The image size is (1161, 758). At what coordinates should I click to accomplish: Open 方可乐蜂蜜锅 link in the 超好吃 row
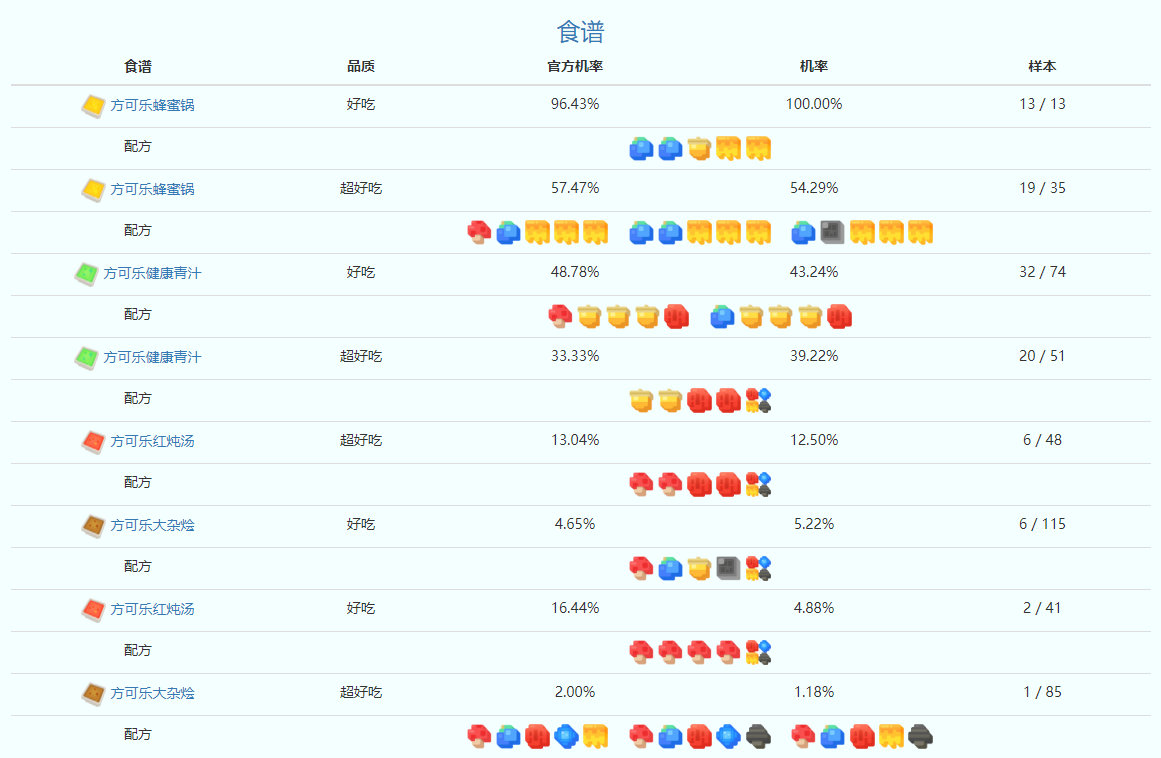pos(152,189)
